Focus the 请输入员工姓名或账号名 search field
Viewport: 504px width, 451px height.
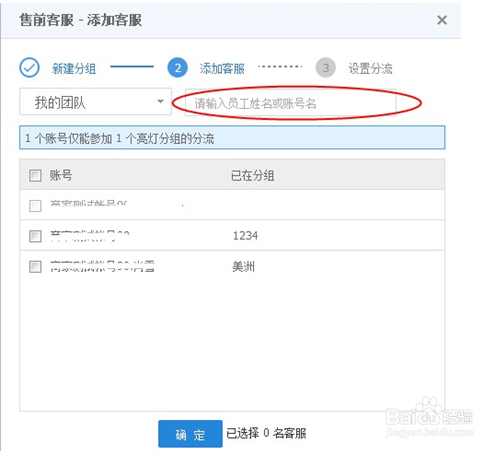coord(290,103)
